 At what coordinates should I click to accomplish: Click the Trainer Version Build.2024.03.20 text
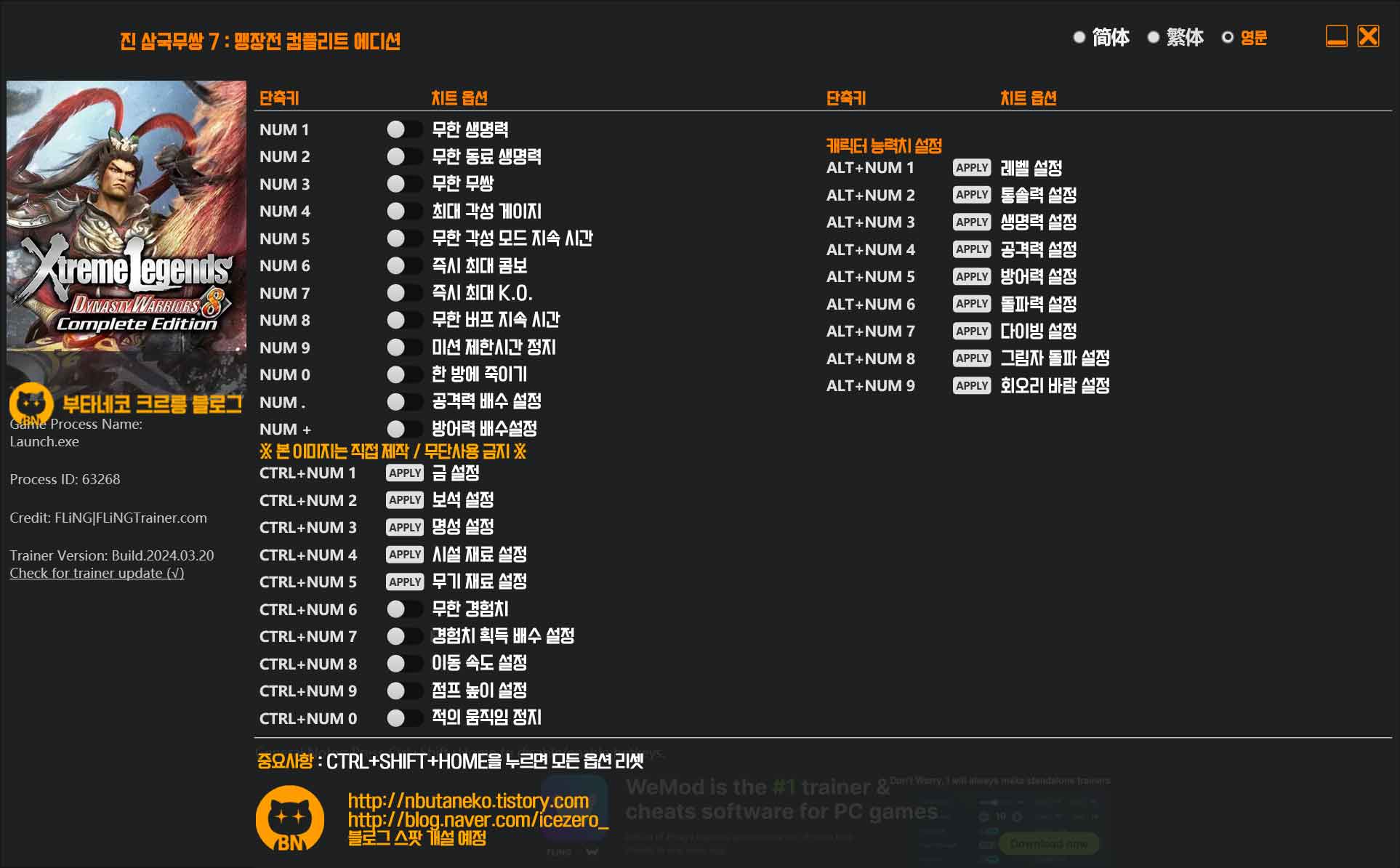point(112,555)
